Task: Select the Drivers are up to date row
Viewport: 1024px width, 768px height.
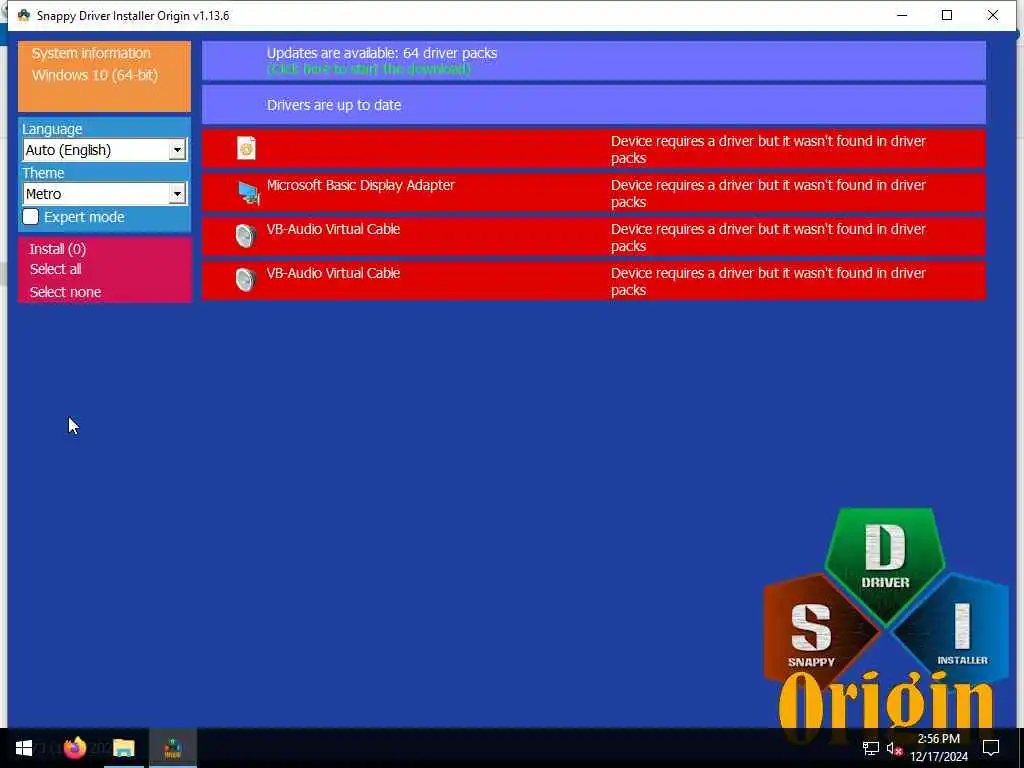Action: pos(594,104)
